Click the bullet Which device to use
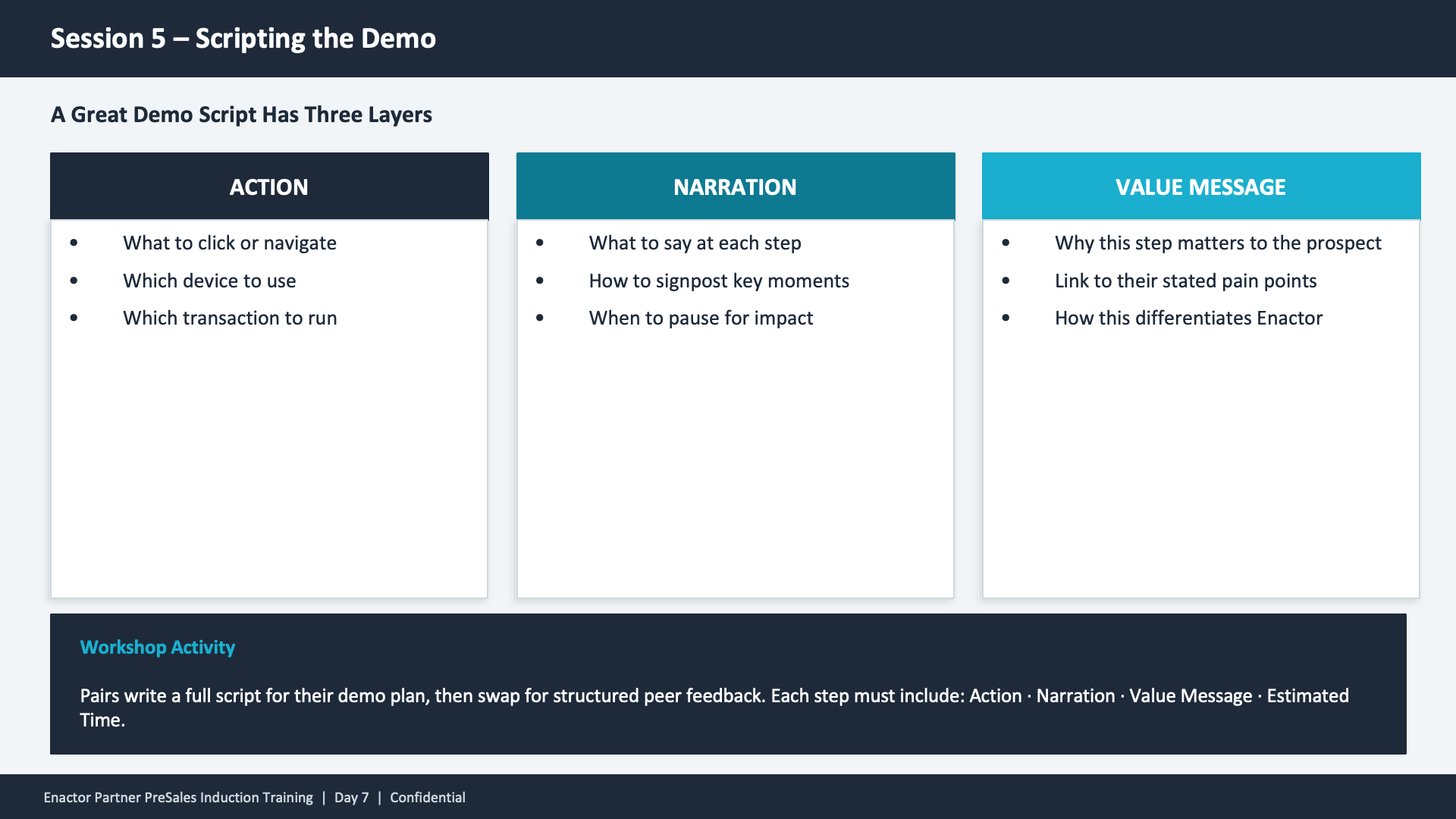 pos(209,281)
